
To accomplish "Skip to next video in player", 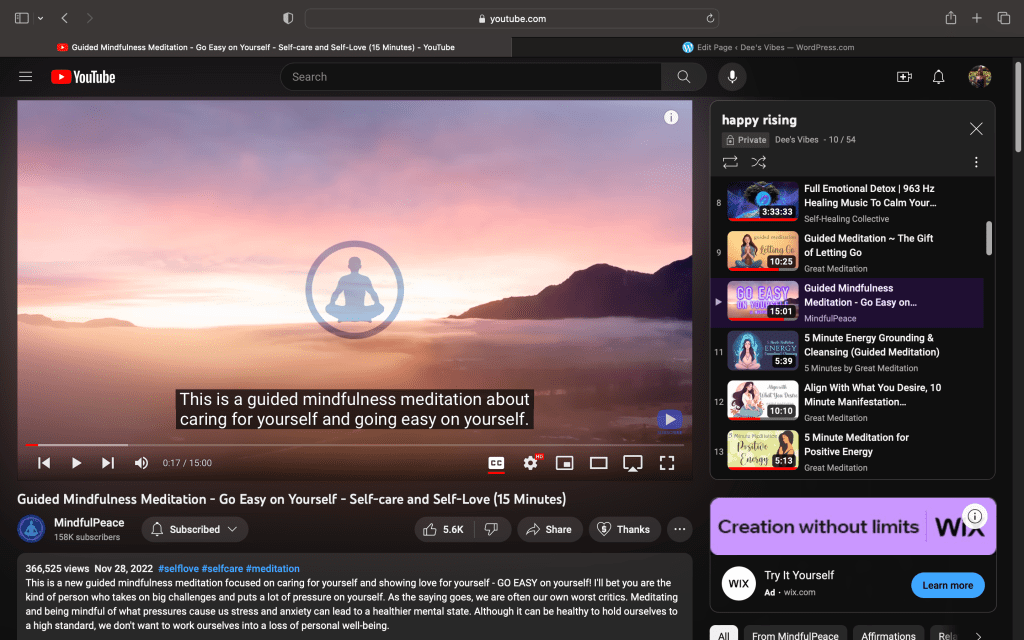I will (x=108, y=463).
